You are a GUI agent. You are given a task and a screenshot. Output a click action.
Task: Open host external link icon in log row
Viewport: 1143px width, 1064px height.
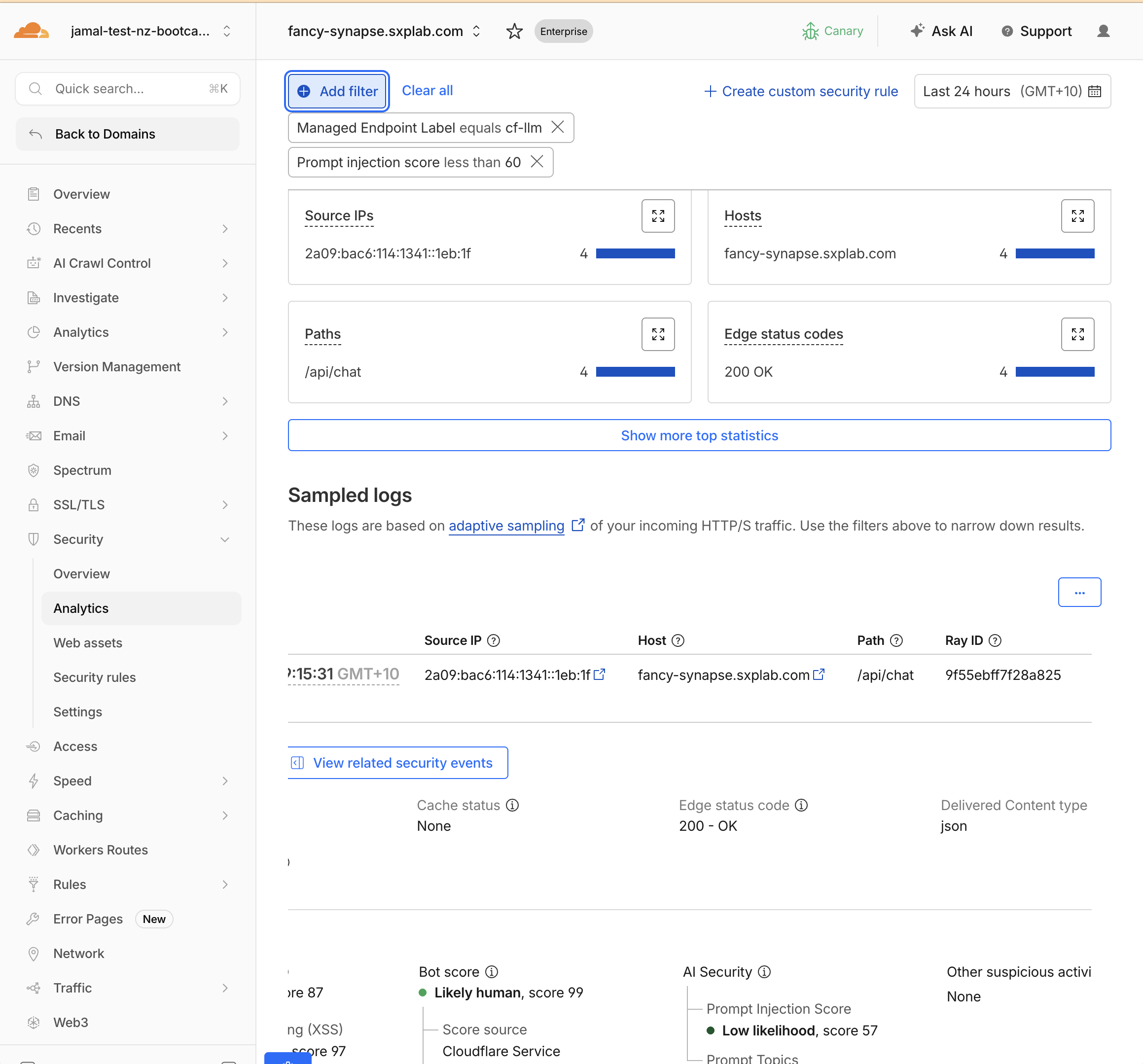pos(819,674)
